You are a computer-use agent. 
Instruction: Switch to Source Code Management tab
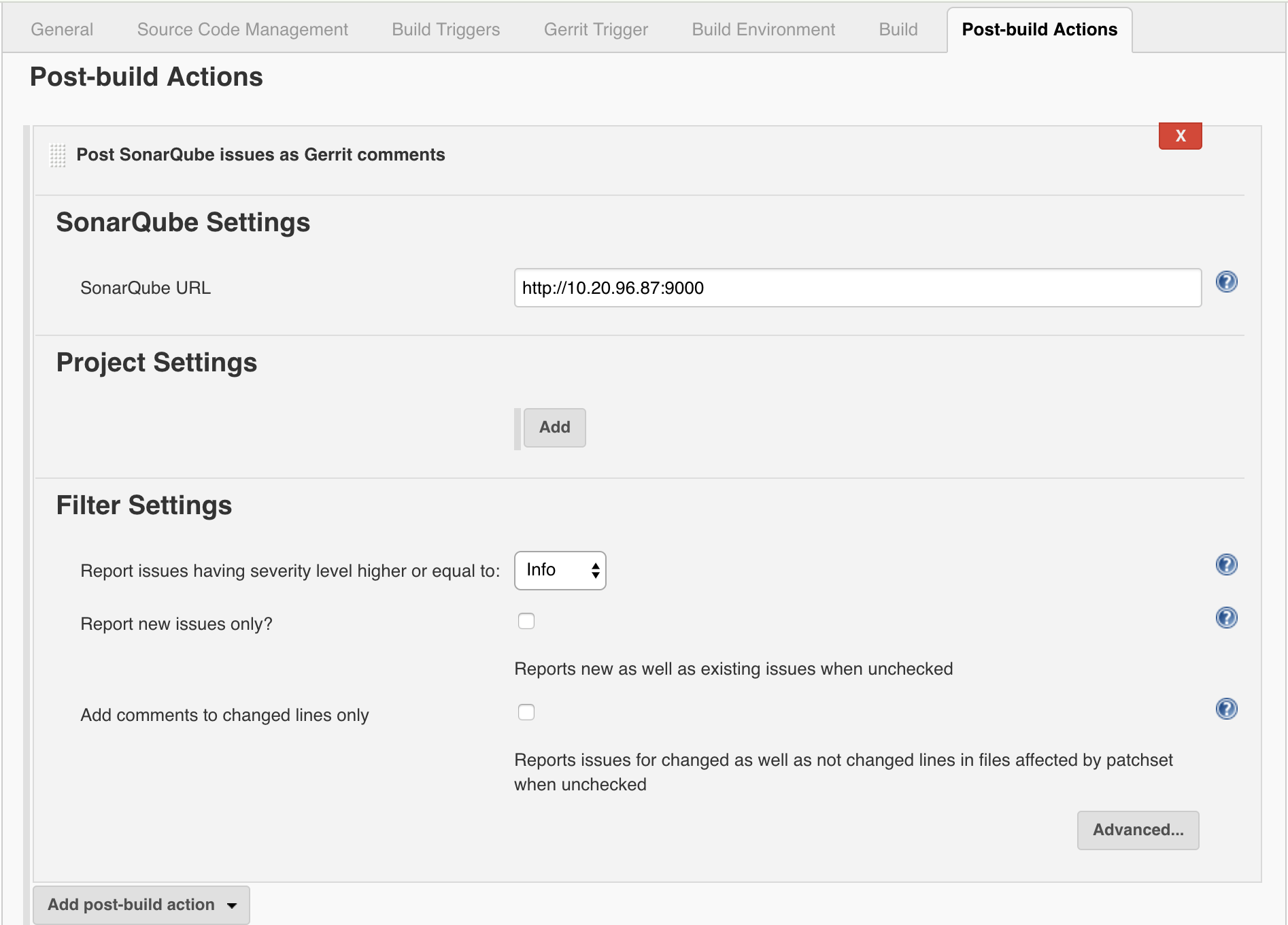pos(242,29)
